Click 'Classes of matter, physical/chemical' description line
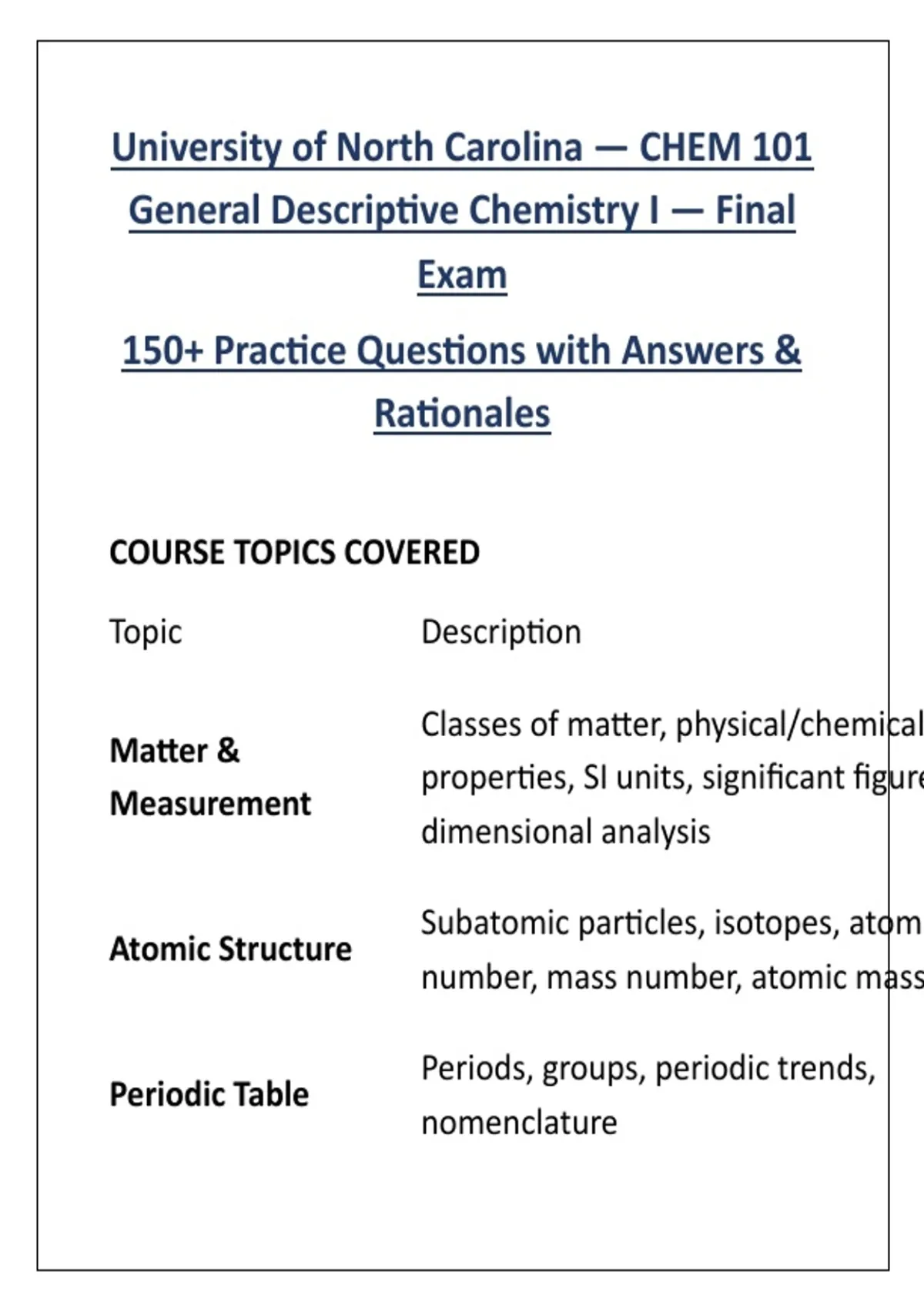 [671, 725]
